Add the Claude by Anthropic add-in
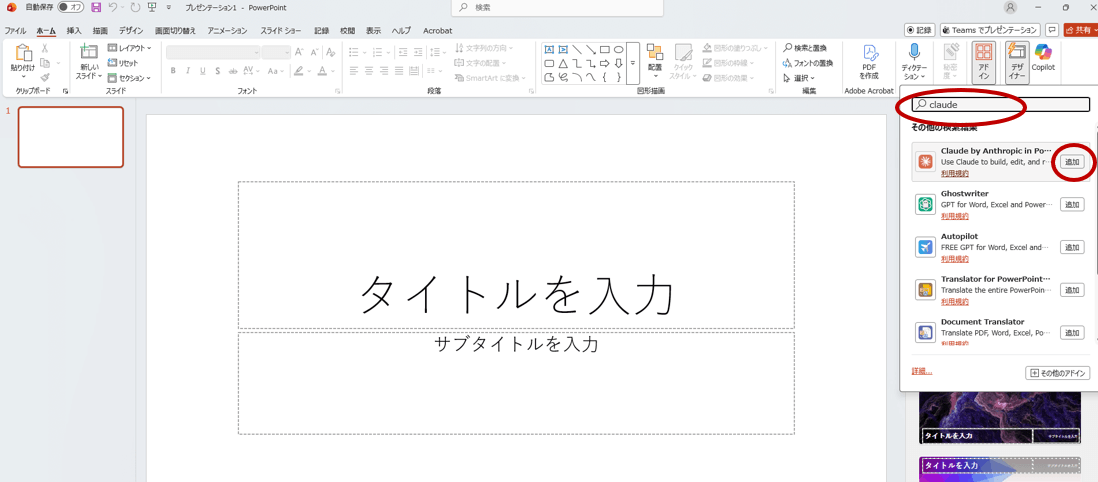The height and width of the screenshot is (482, 1098). pyautogui.click(x=1072, y=162)
